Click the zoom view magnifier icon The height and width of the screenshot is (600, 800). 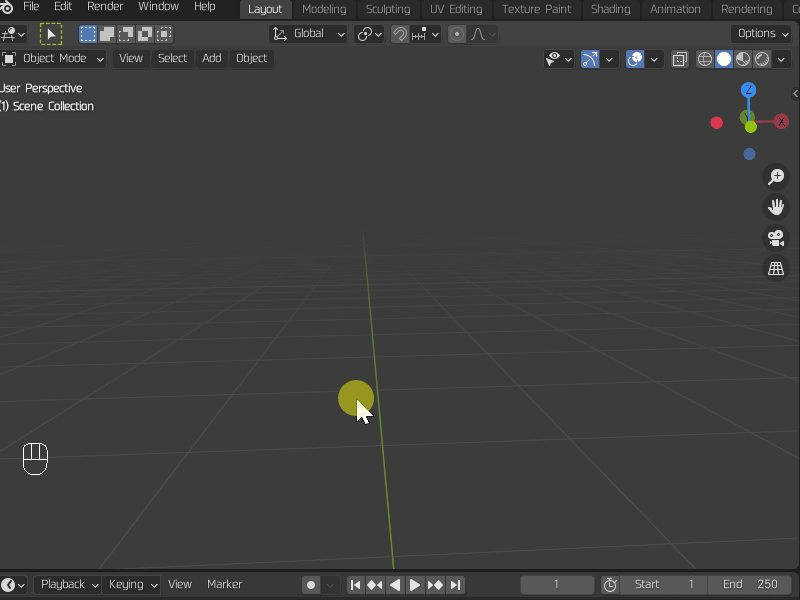[776, 177]
